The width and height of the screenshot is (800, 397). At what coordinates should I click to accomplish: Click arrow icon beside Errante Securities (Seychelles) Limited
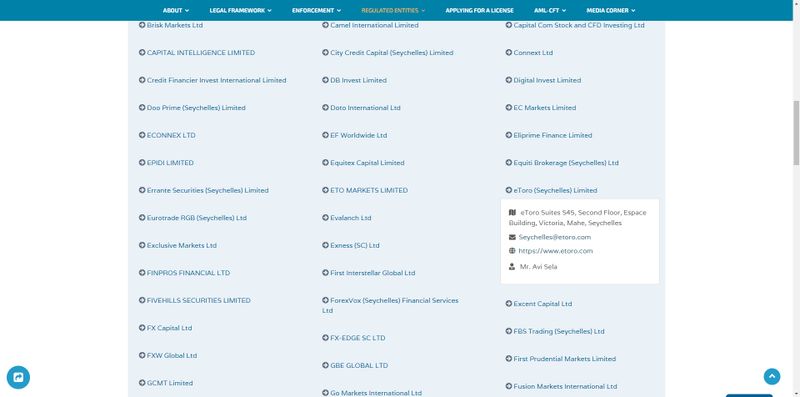(142, 190)
